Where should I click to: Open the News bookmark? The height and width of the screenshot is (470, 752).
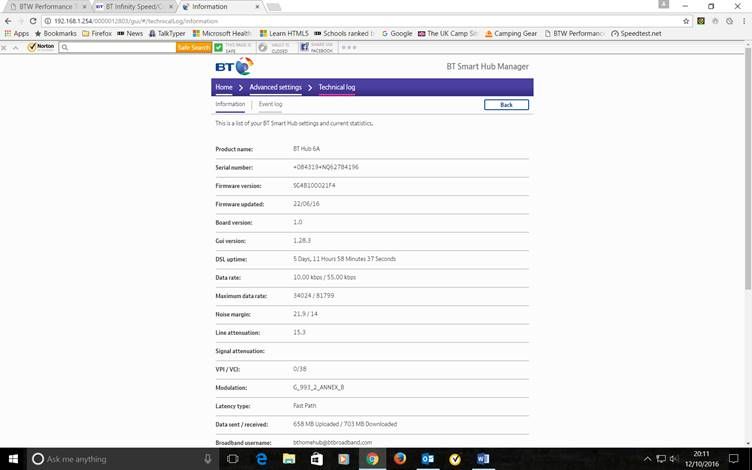coord(130,34)
